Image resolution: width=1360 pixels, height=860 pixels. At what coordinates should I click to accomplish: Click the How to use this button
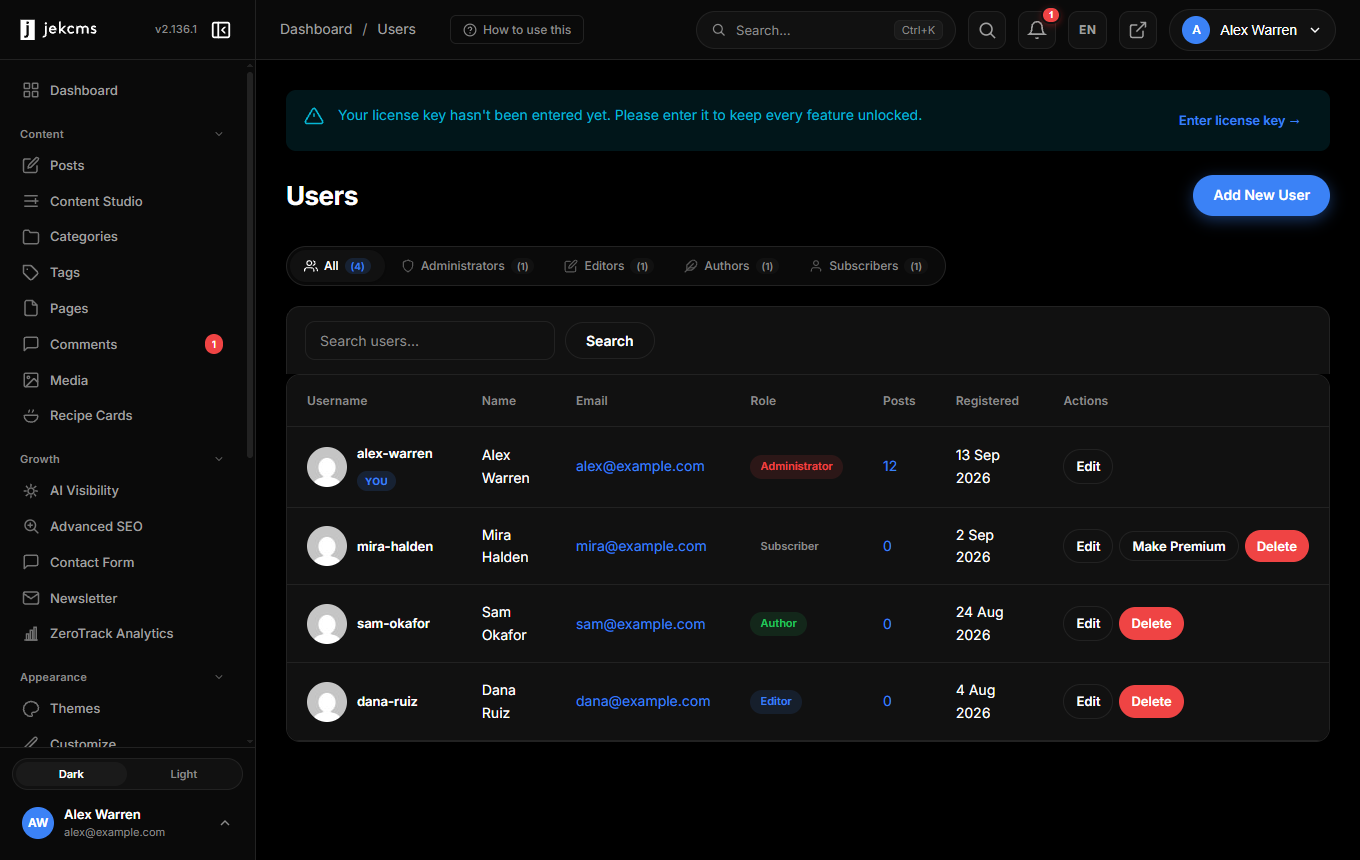517,30
